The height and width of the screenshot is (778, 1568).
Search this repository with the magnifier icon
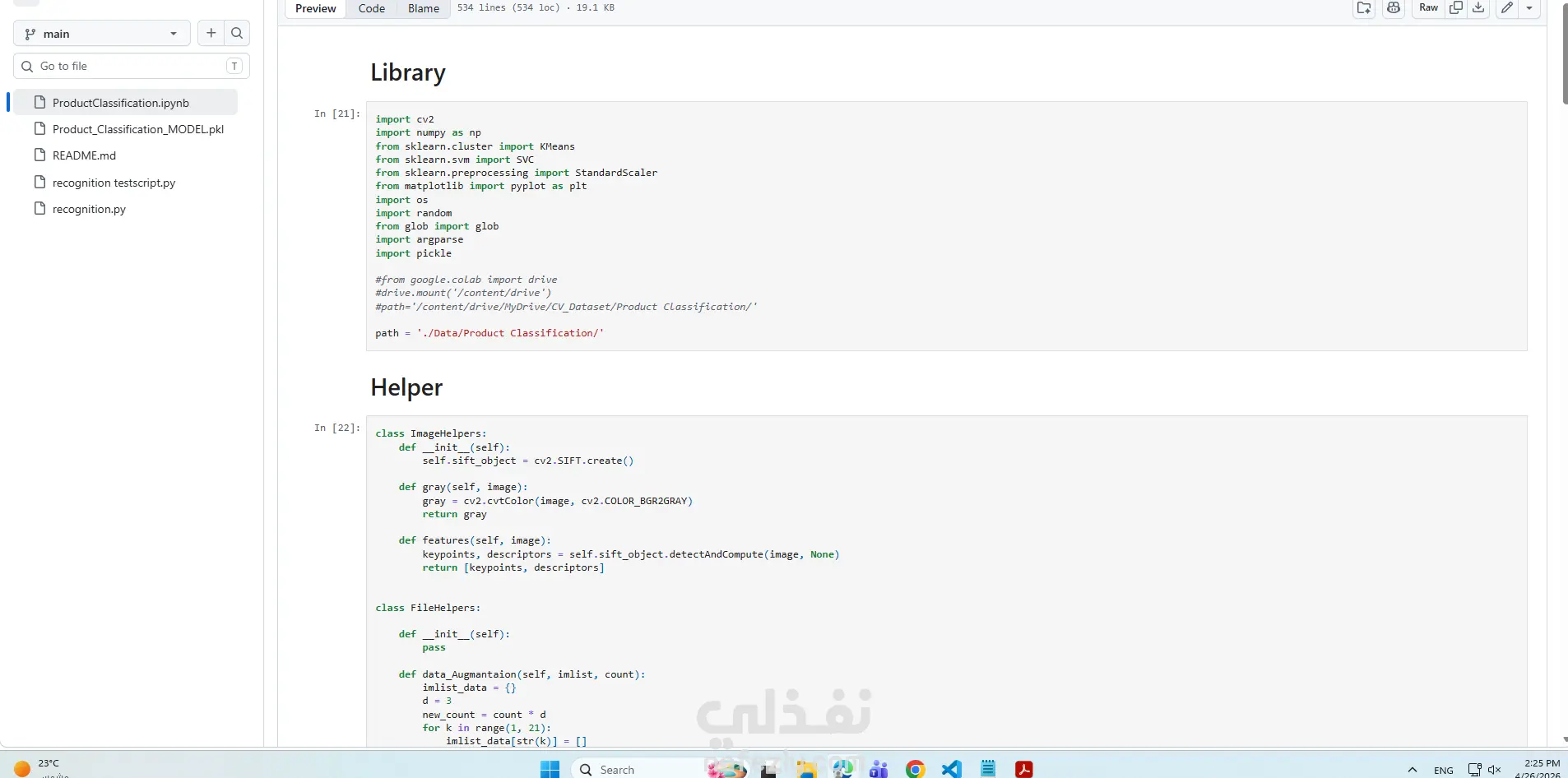point(237,33)
